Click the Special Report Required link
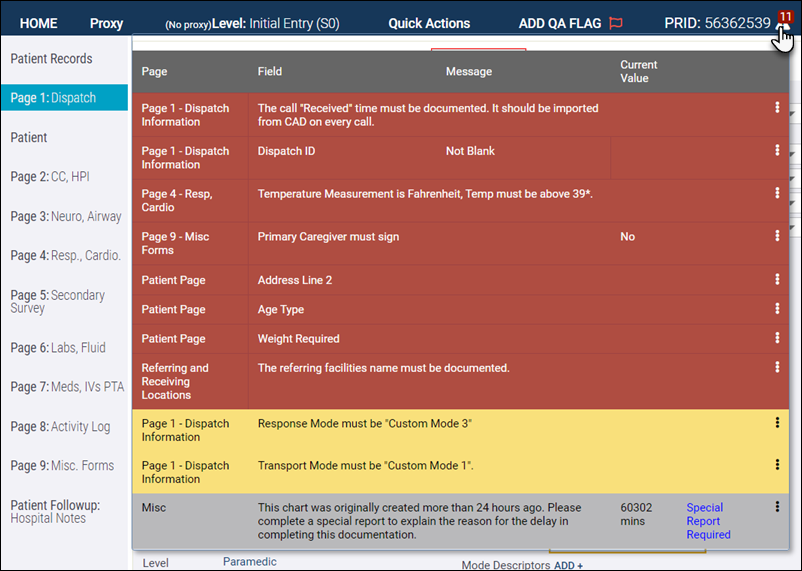 708,521
